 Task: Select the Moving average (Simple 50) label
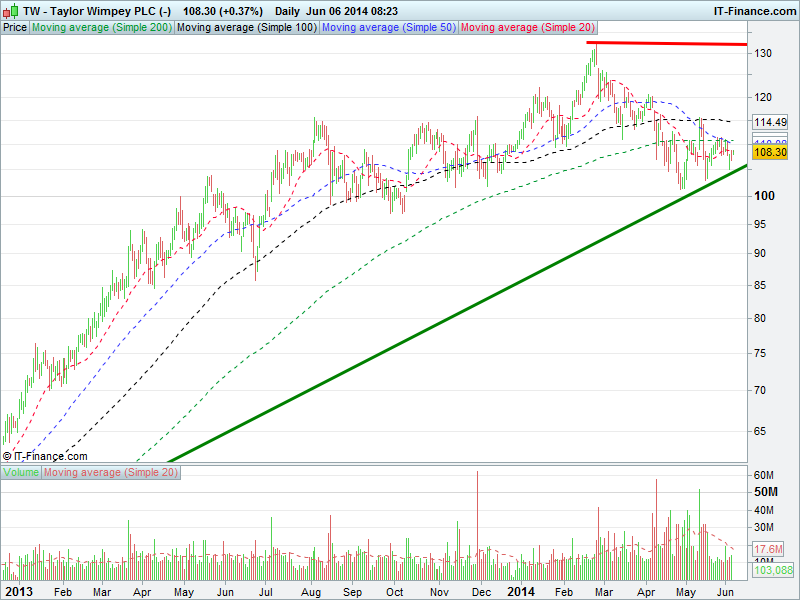[x=388, y=28]
